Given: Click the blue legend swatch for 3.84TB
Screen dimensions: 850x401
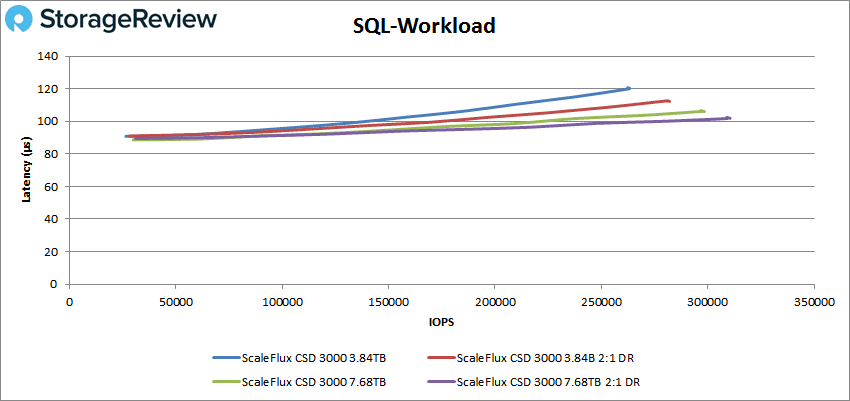Looking at the screenshot, I should click(x=226, y=358).
